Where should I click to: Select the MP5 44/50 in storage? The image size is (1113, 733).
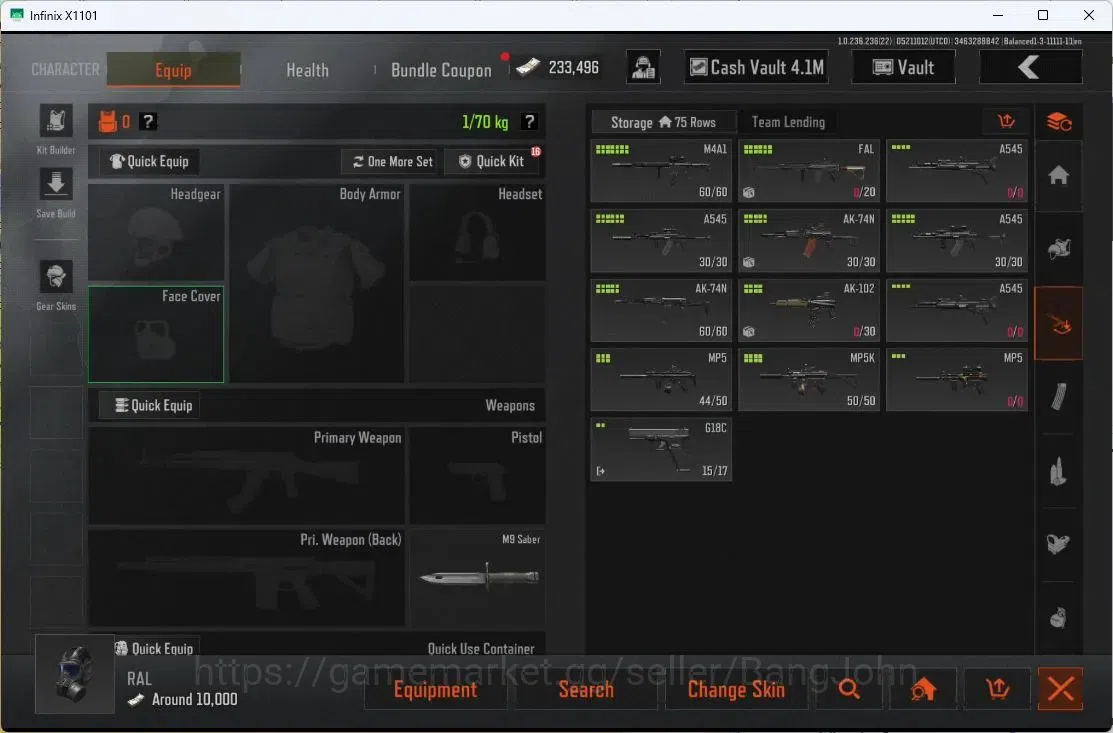[661, 380]
